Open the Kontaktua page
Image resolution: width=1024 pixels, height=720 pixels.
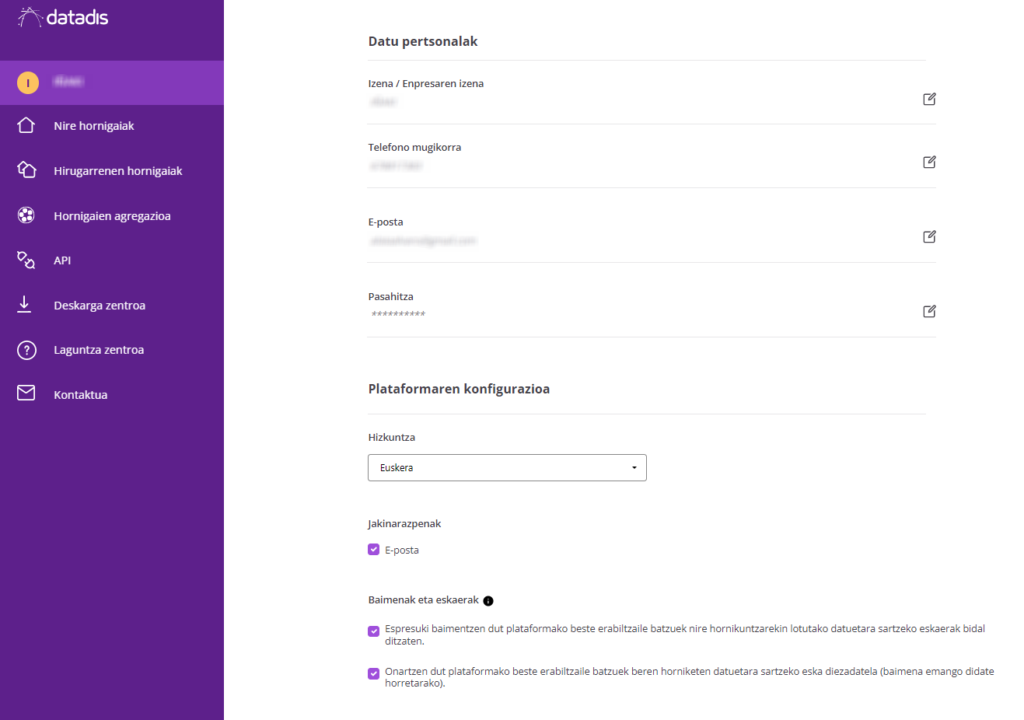point(80,395)
